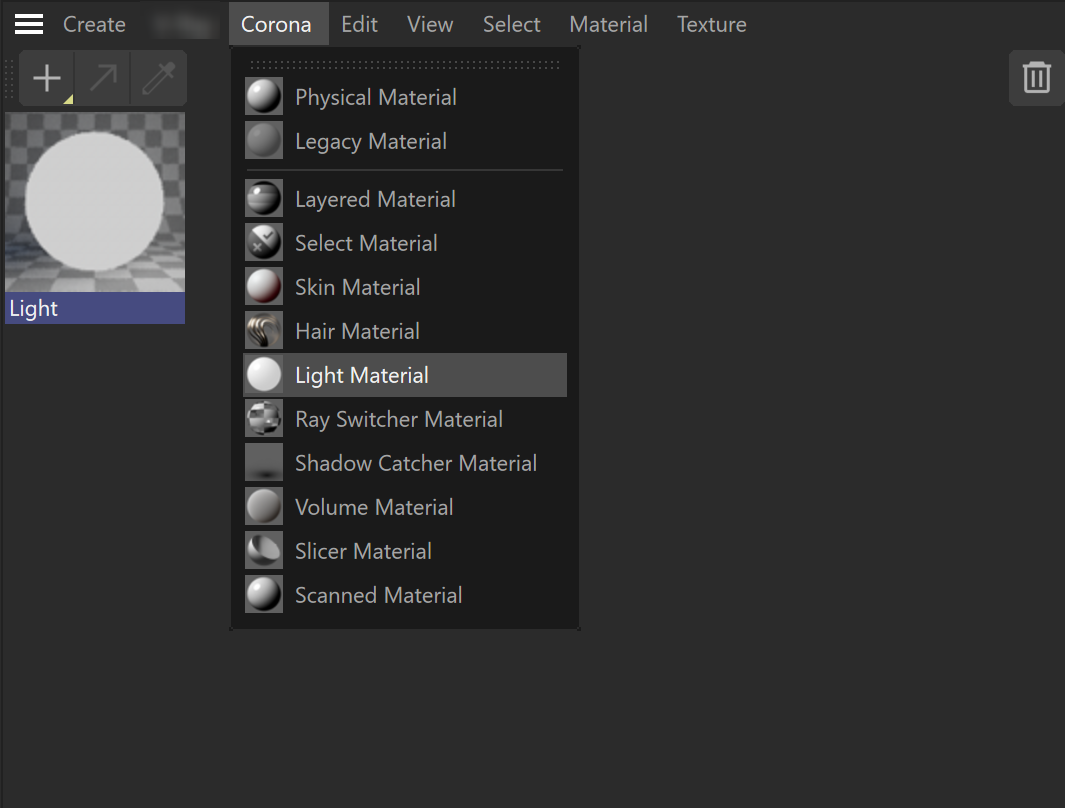The width and height of the screenshot is (1065, 808).
Task: Click the new material plus icon
Action: click(47, 78)
